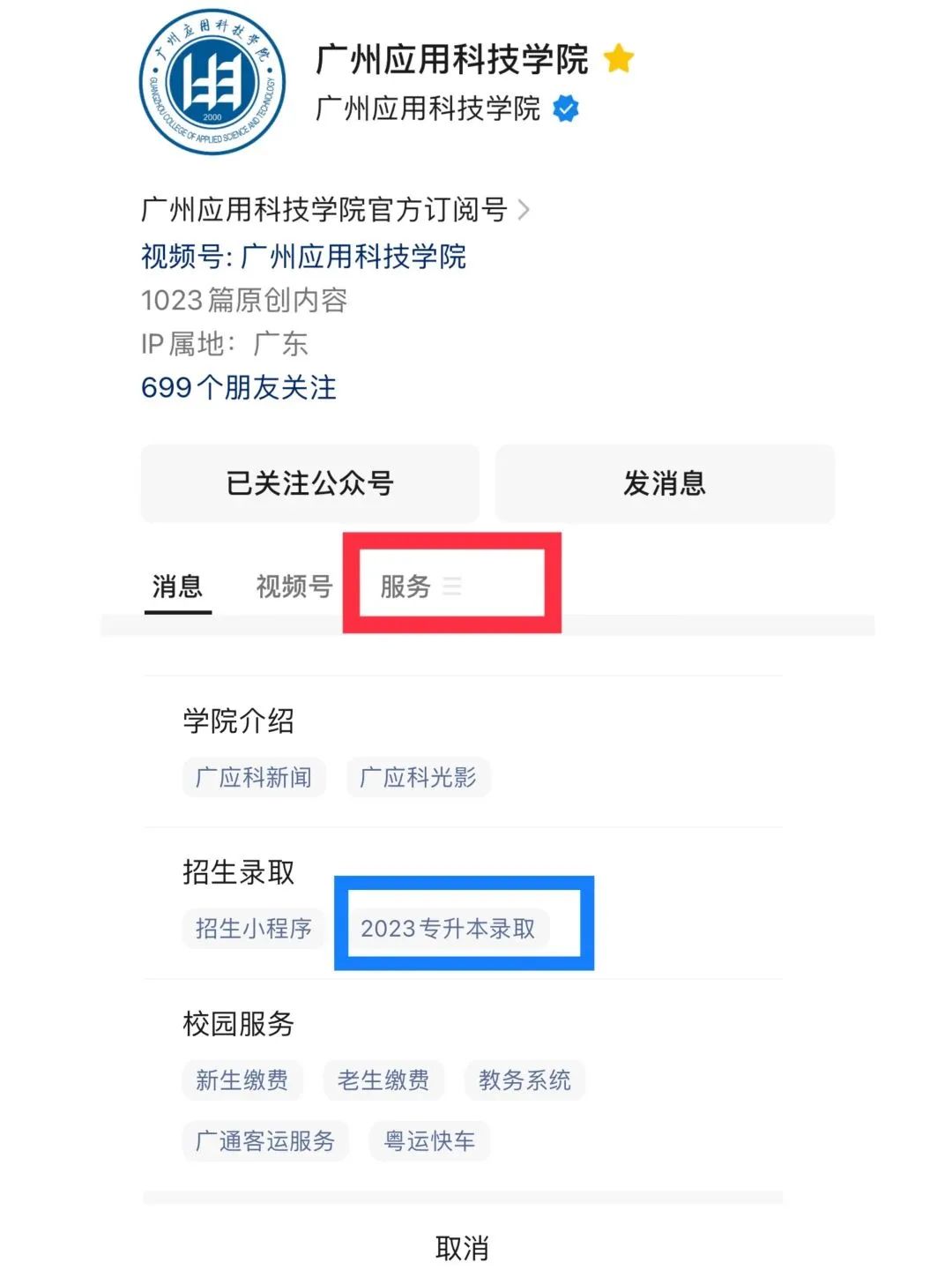
Task: Open the 广通客运服务 entry
Action: (x=264, y=1141)
